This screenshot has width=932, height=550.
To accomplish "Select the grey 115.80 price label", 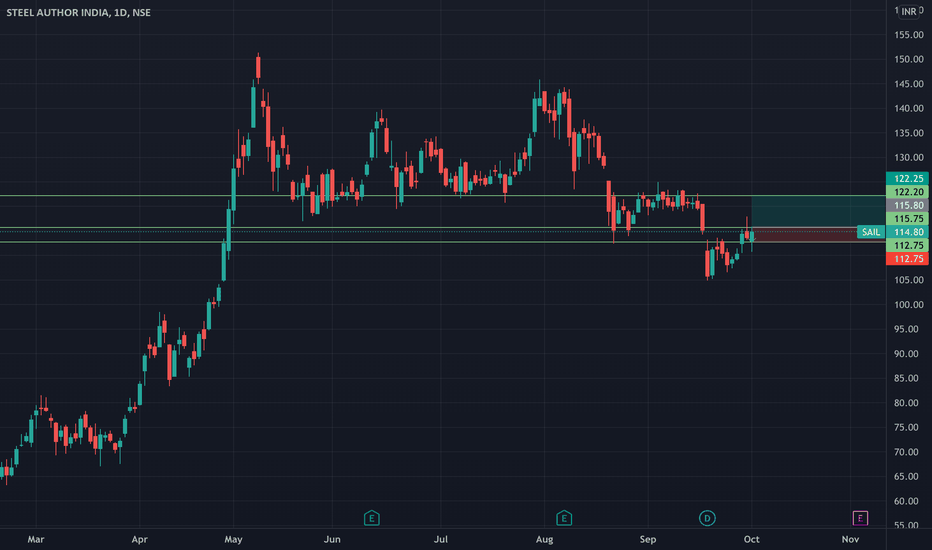I will tap(907, 205).
